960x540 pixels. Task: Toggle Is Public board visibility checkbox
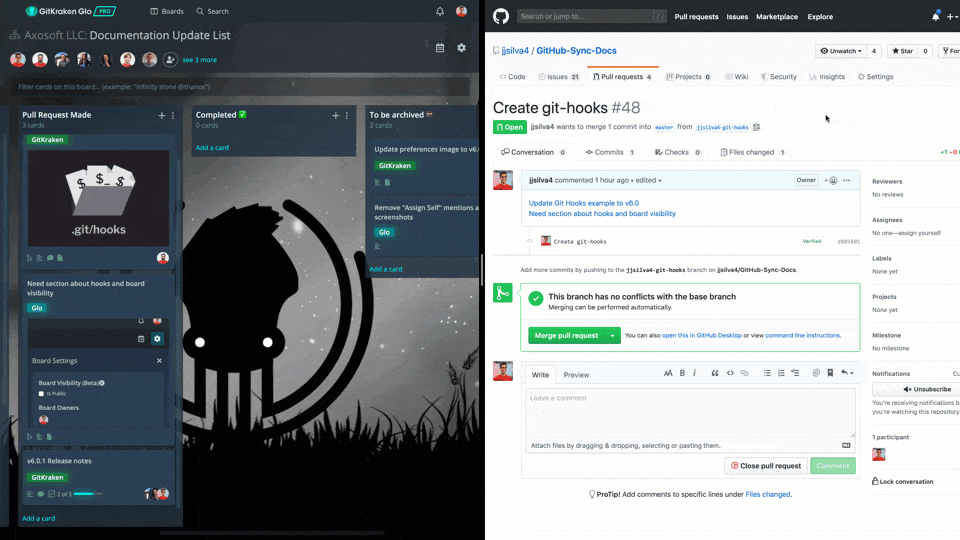coord(41,394)
